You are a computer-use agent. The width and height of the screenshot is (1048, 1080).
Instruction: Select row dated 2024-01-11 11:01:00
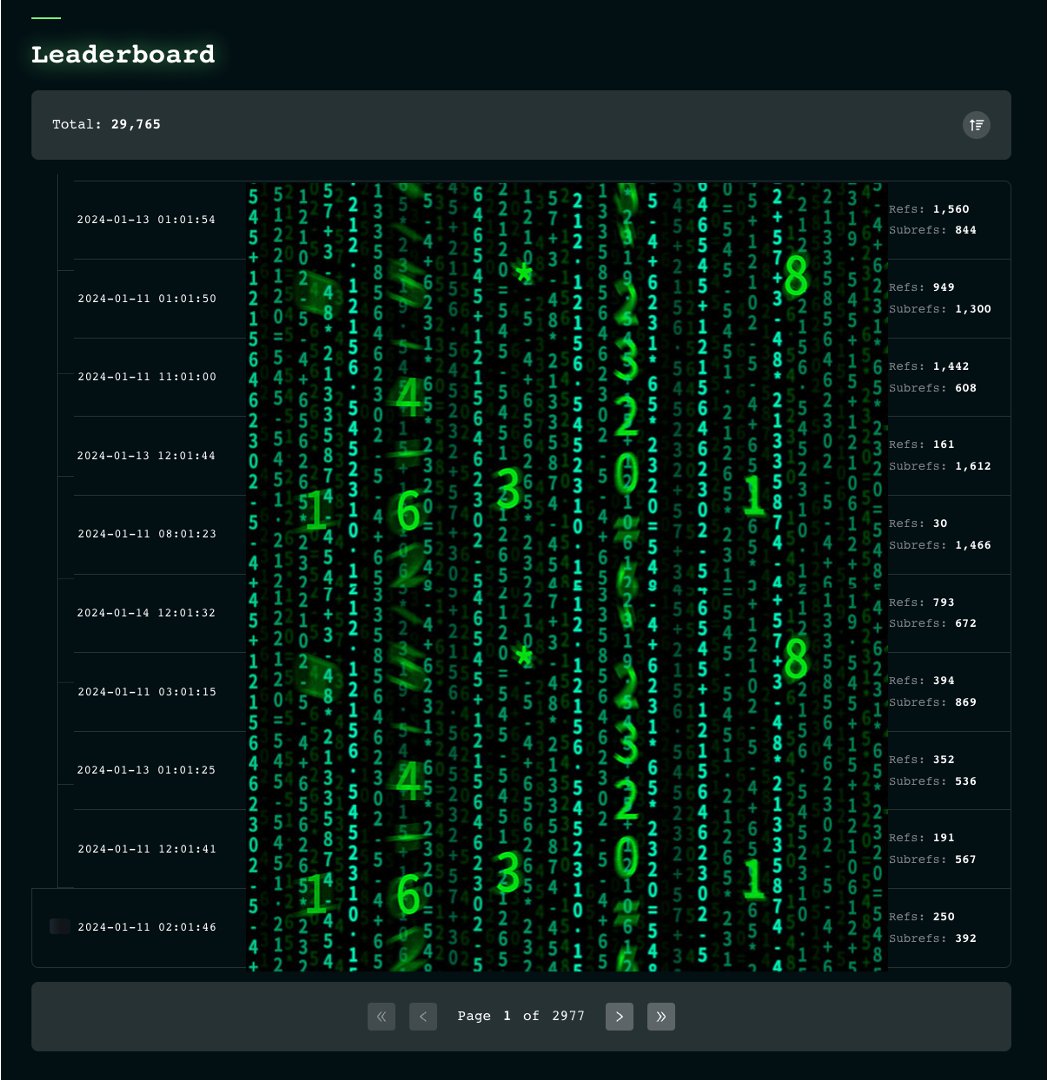pos(542,377)
